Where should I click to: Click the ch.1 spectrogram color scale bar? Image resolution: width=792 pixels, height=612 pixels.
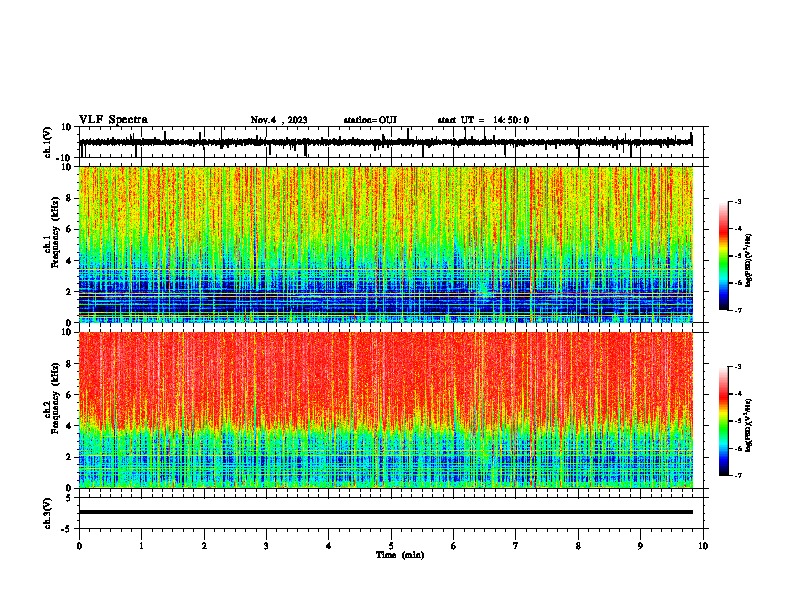click(x=723, y=256)
